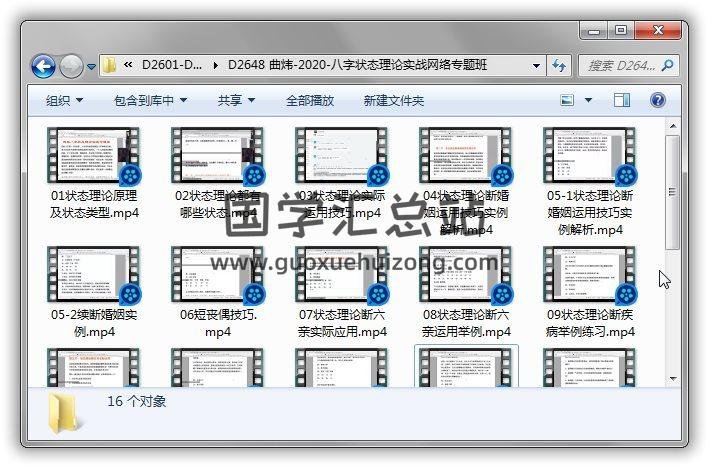Minimize the Explorer window
The width and height of the screenshot is (709, 468).
[x=593, y=31]
